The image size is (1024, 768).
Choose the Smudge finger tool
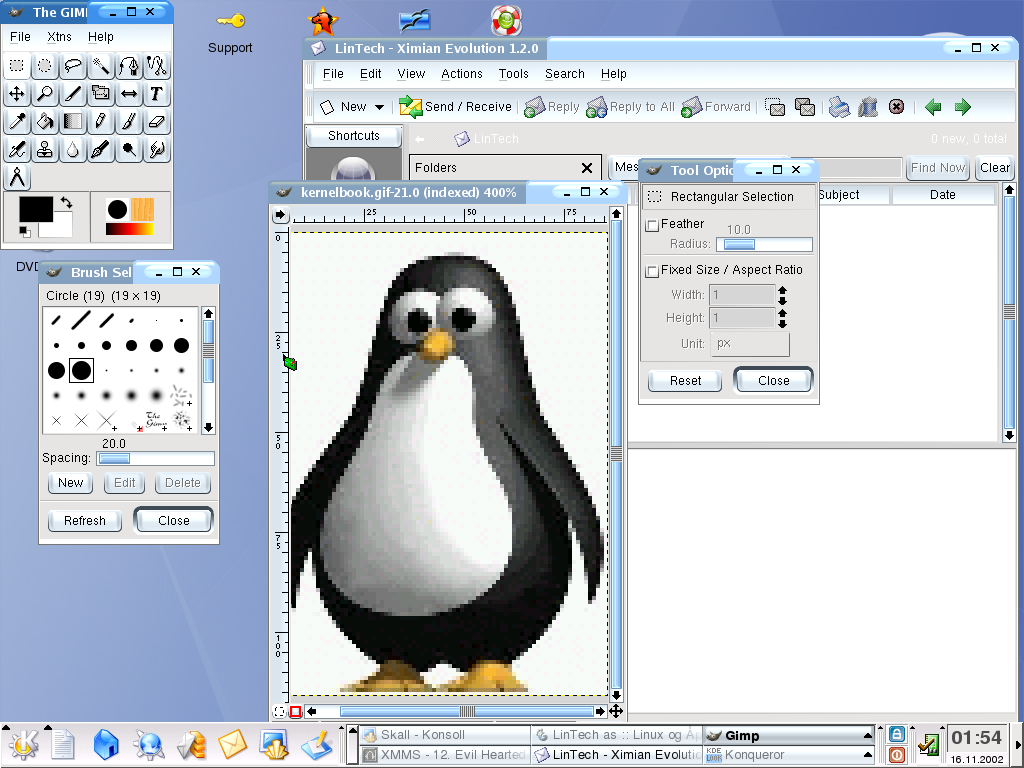(157, 150)
